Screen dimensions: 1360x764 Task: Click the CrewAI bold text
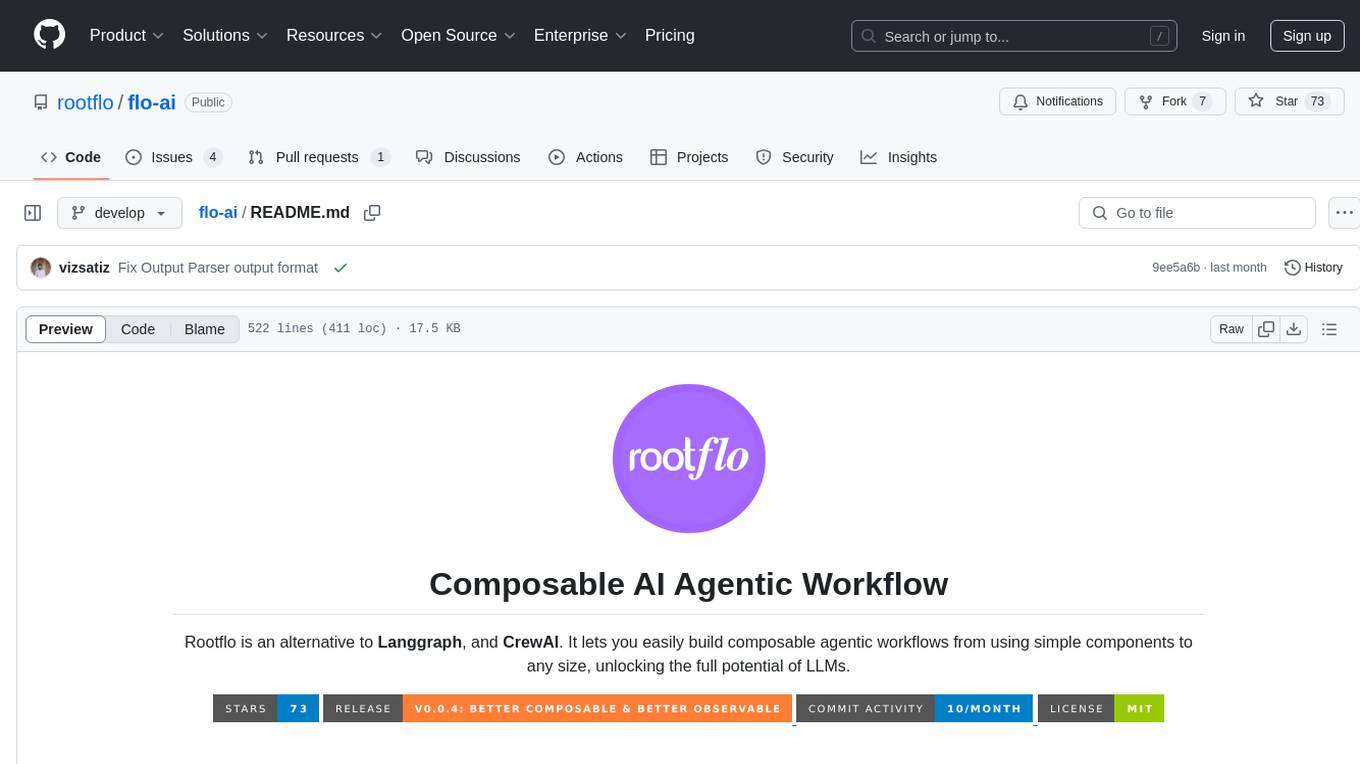pos(531,642)
